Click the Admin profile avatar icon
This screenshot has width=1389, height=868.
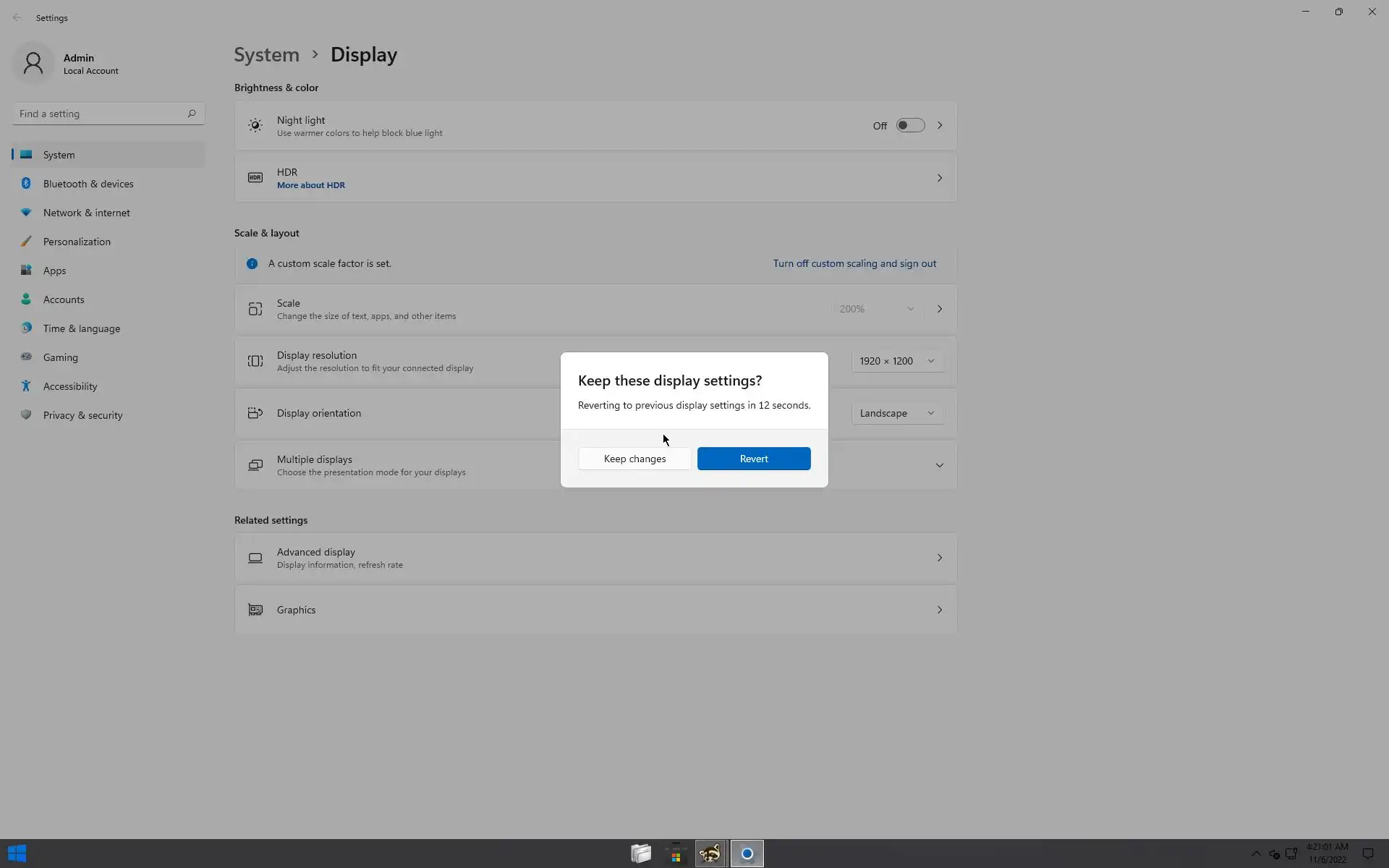coord(33,64)
